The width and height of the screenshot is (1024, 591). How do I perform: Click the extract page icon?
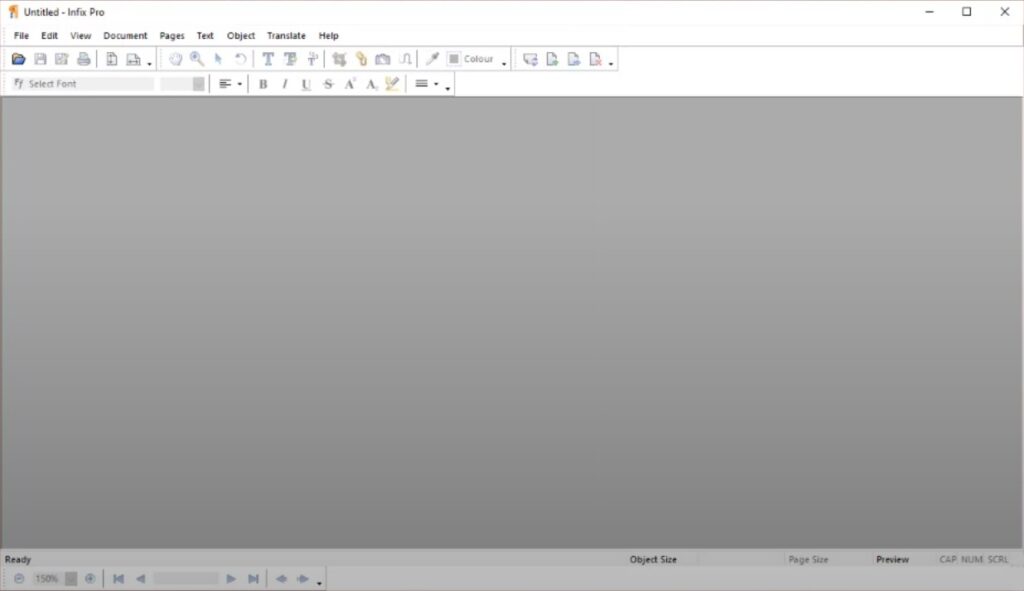(573, 59)
